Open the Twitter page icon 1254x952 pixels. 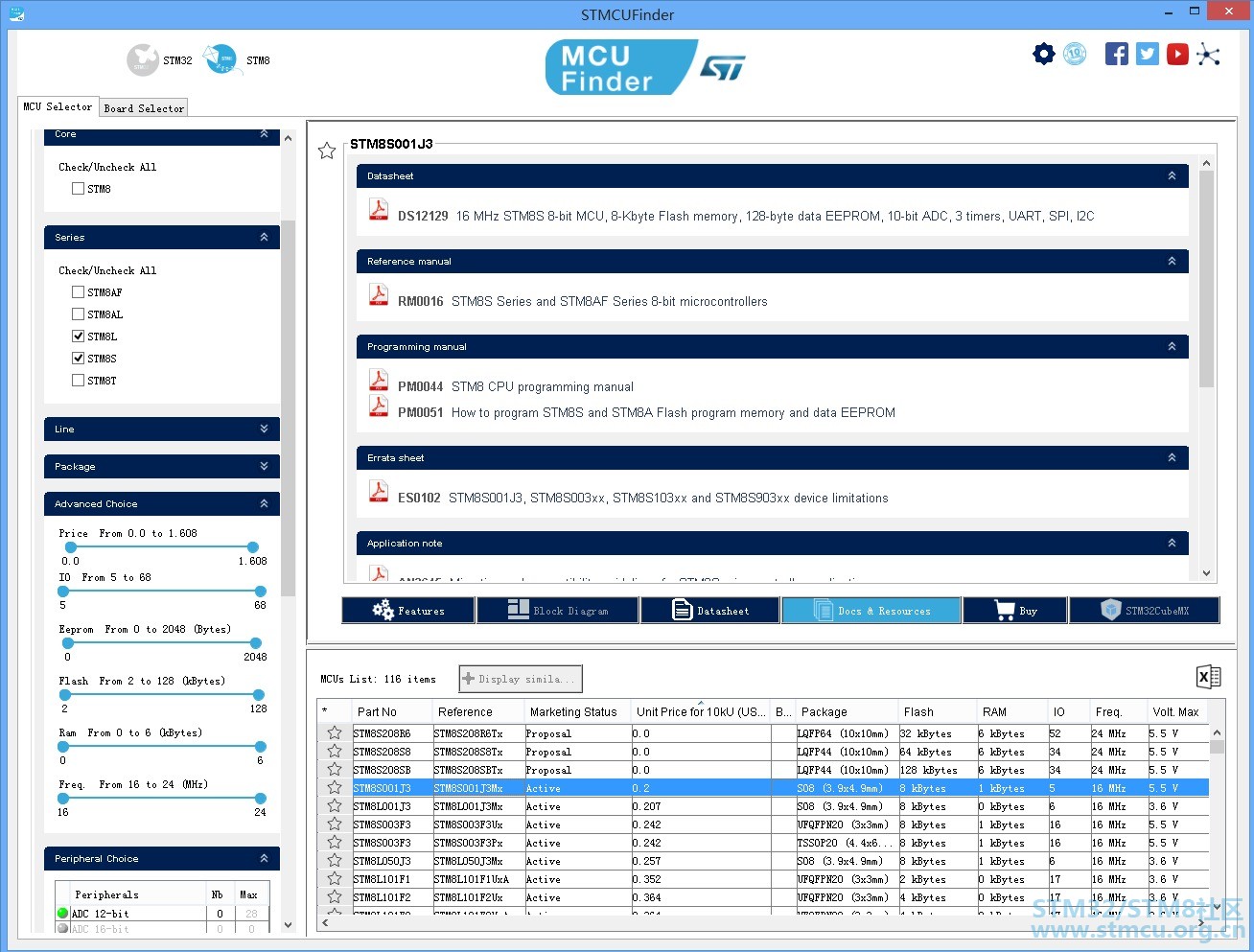1148,54
